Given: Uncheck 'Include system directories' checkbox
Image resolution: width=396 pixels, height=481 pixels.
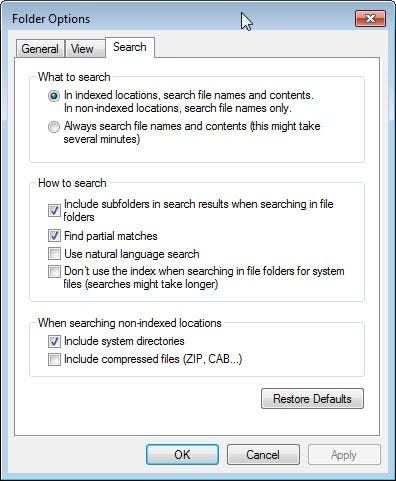Looking at the screenshot, I should pos(54,341).
